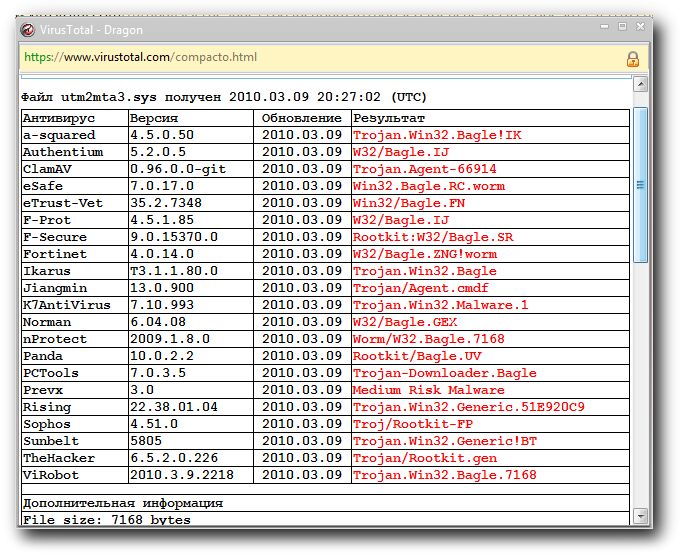The height and width of the screenshot is (558, 682).
Task: Click result 'W32/Bagle.ZNG!worm'
Action: tap(425, 254)
